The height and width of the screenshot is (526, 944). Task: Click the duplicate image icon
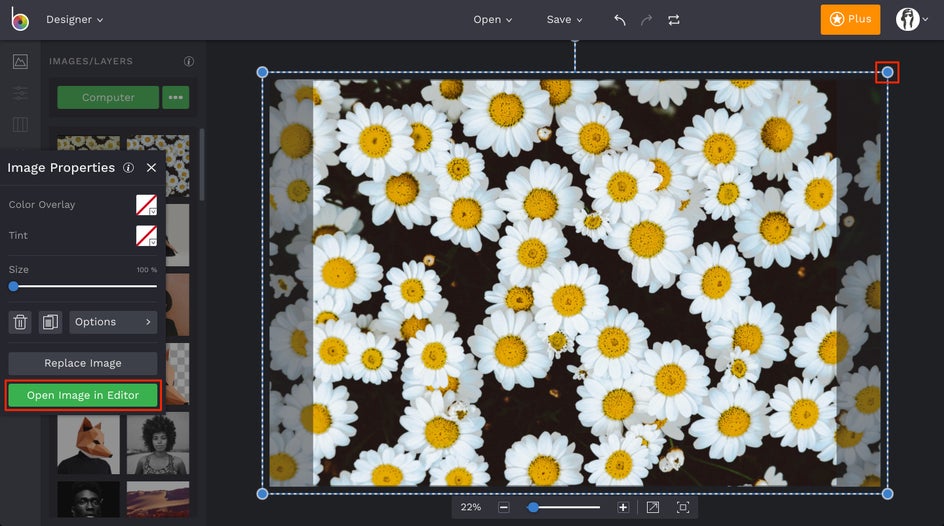pyautogui.click(x=50, y=322)
